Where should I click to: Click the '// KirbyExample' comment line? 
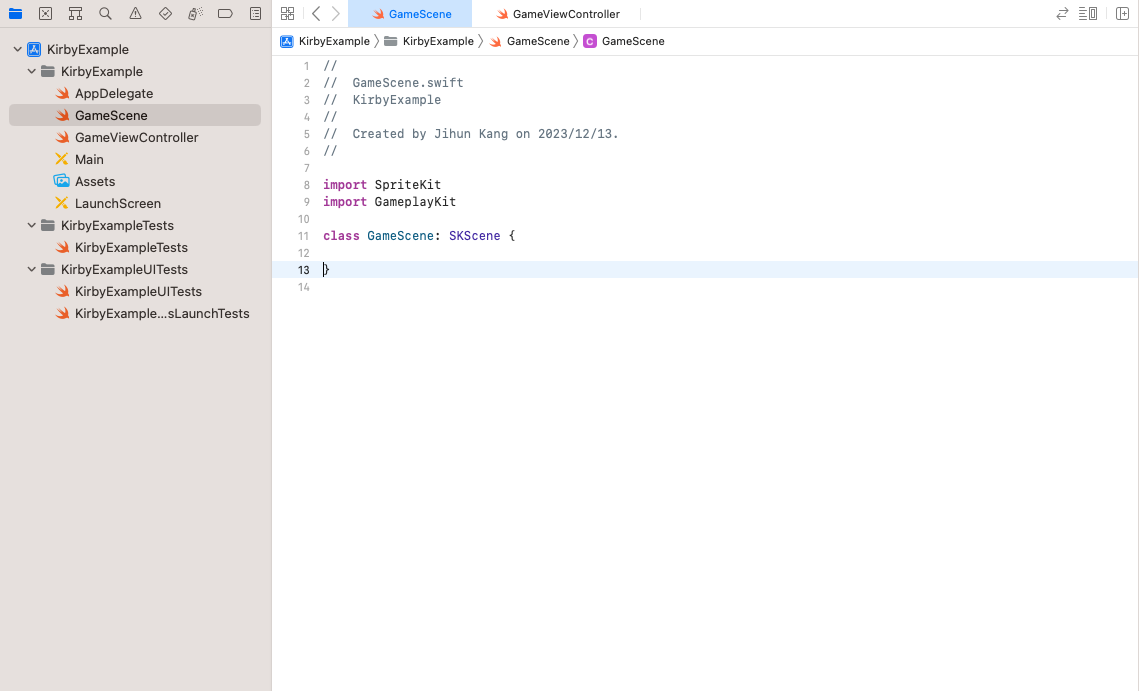pyautogui.click(x=382, y=100)
